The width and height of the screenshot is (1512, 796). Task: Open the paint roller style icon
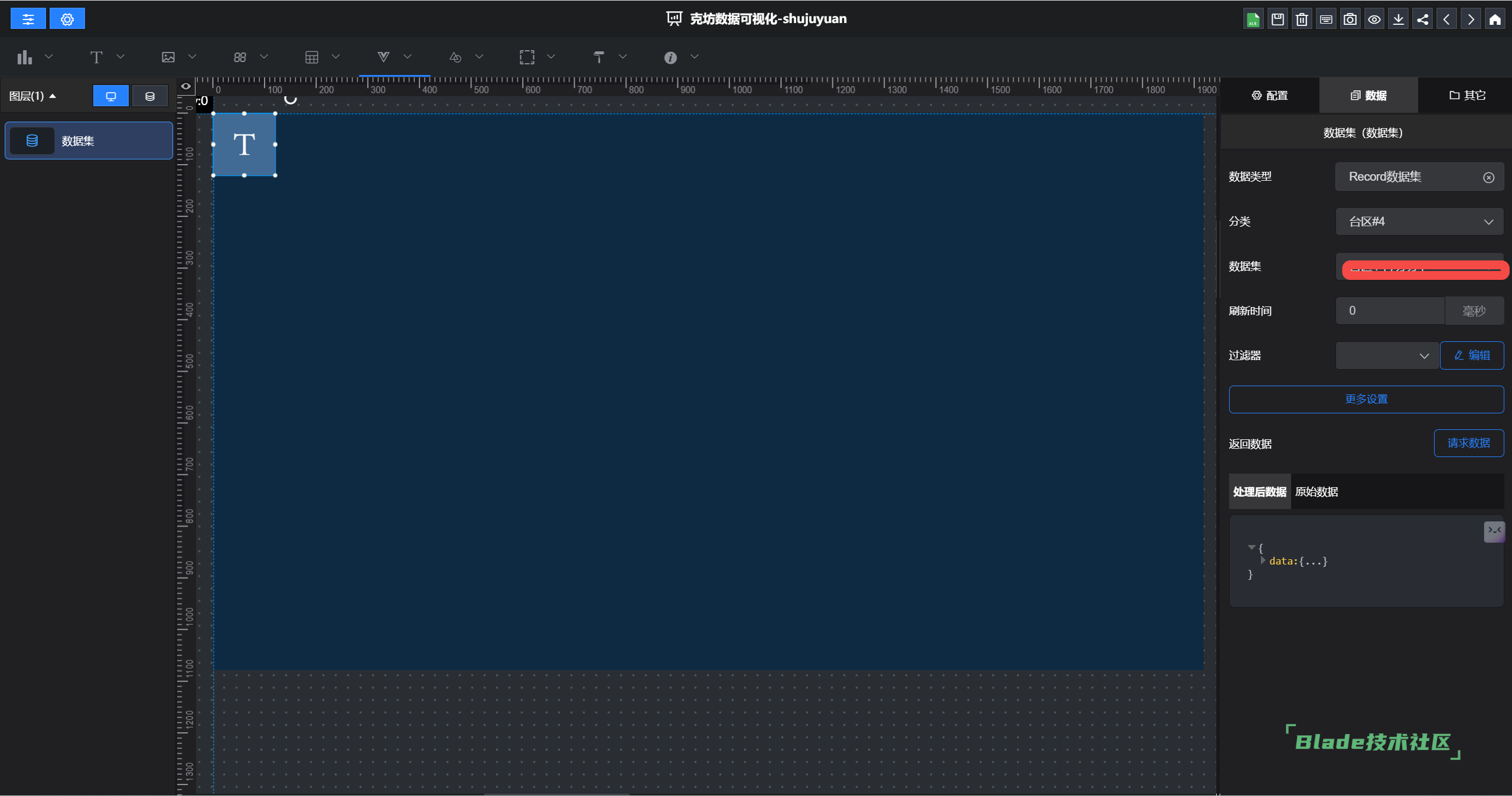[599, 57]
